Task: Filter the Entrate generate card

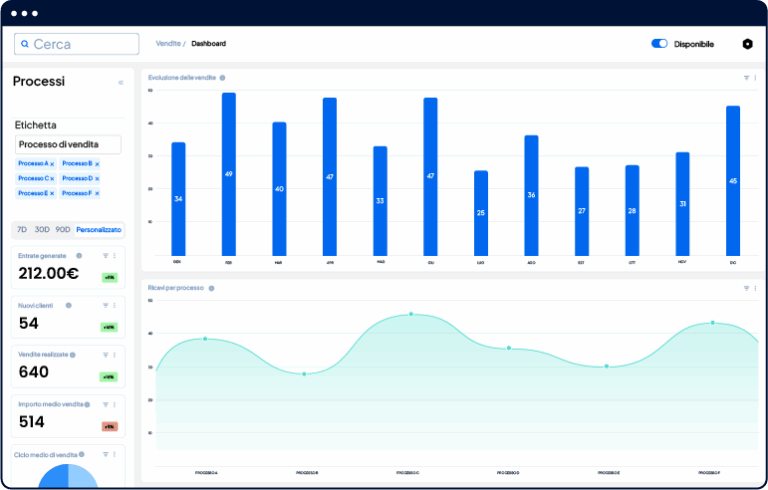Action: pos(105,256)
